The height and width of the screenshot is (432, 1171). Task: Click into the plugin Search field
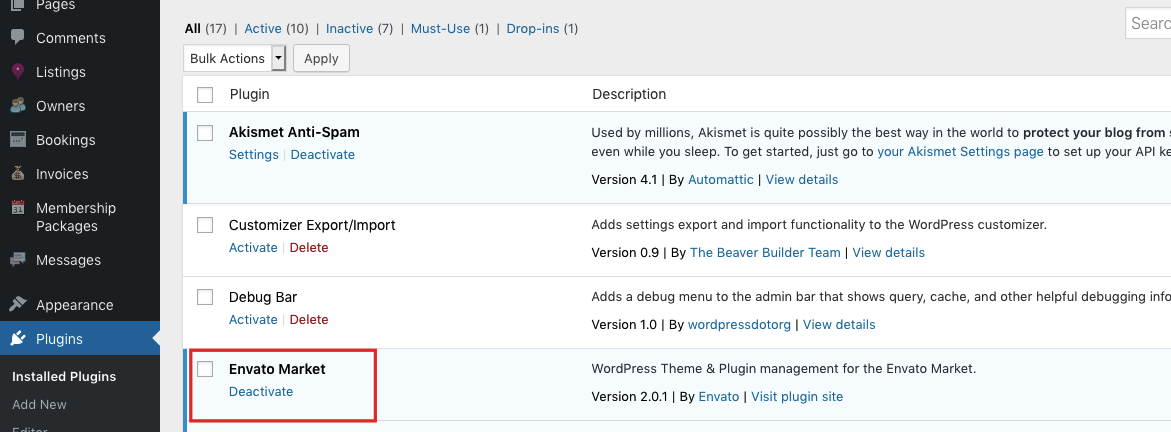click(x=1148, y=23)
